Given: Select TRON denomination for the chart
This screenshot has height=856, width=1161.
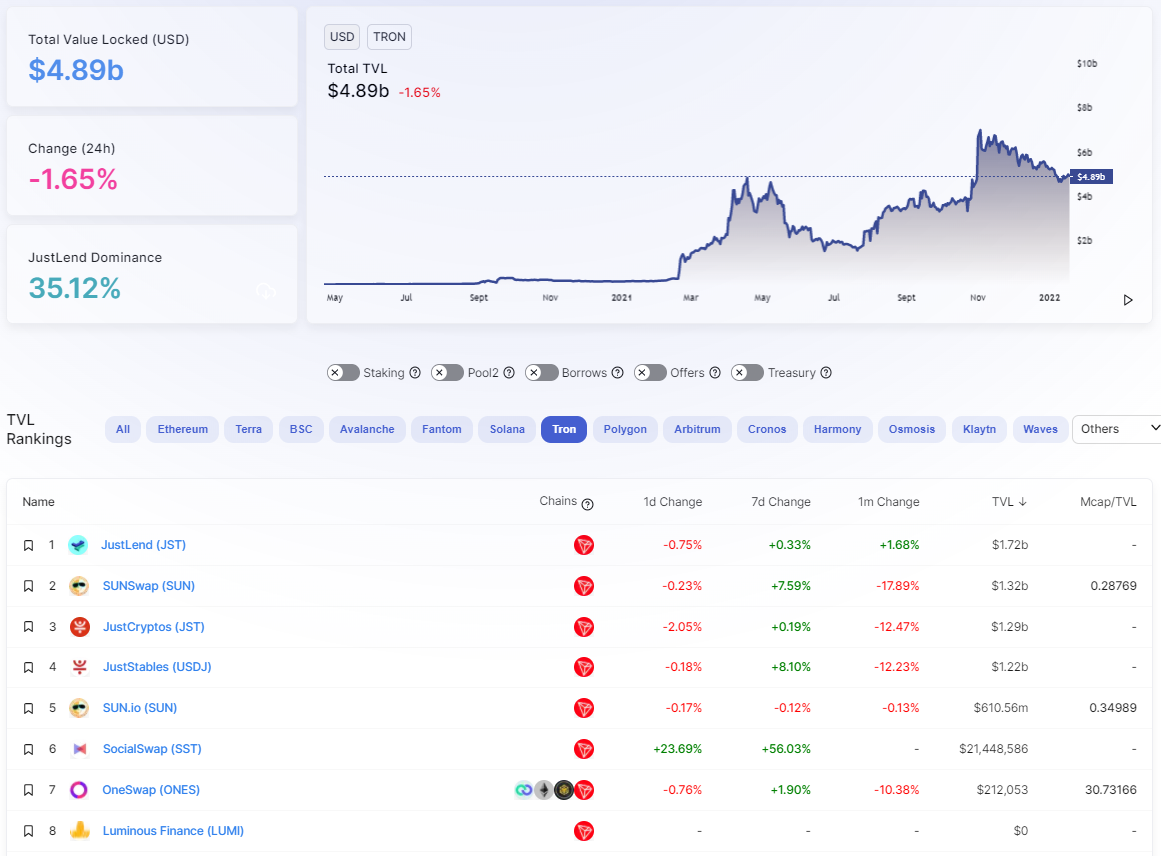Looking at the screenshot, I should [389, 37].
